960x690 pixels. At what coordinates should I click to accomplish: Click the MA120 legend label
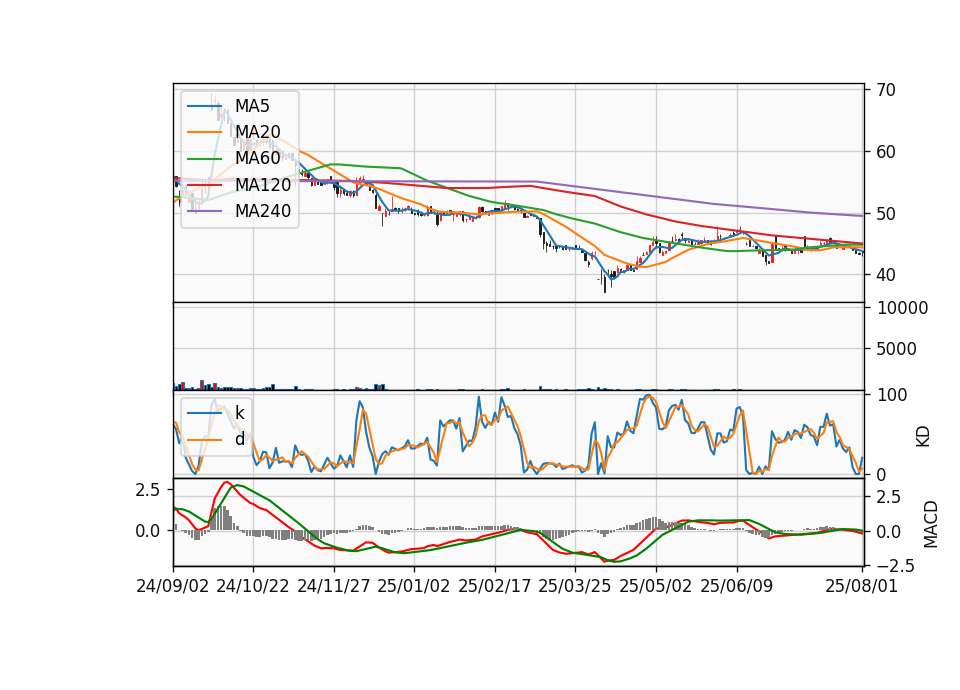[x=263, y=184]
